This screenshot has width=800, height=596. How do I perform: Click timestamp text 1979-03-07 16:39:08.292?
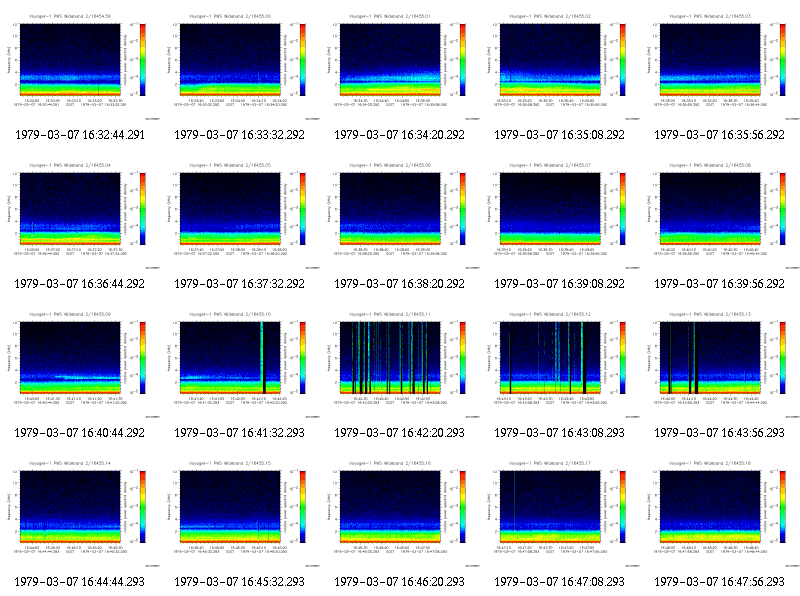pyautogui.click(x=560, y=284)
